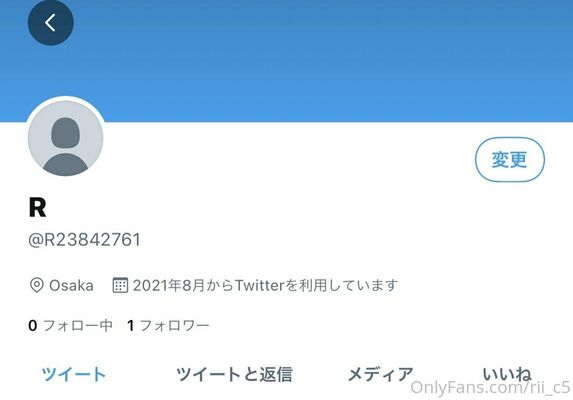Open the フォロー中 following list
This screenshot has width=573, height=400.
click(x=77, y=325)
